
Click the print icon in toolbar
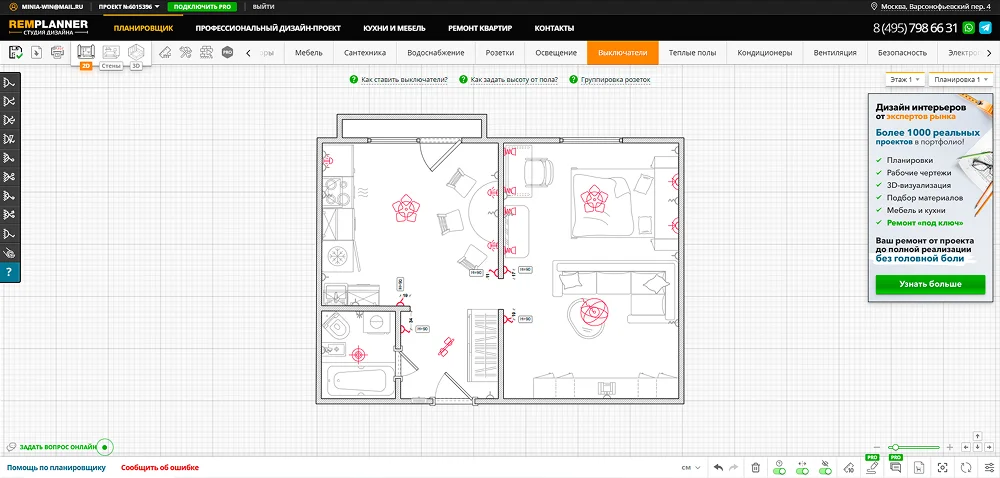tap(58, 52)
